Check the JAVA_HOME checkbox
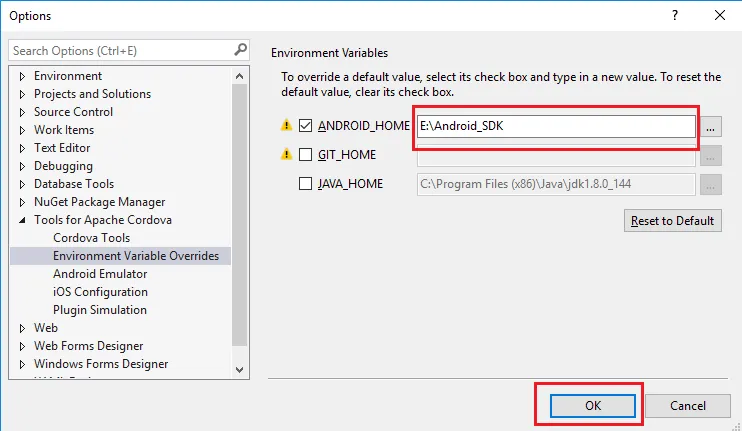 click(x=306, y=184)
